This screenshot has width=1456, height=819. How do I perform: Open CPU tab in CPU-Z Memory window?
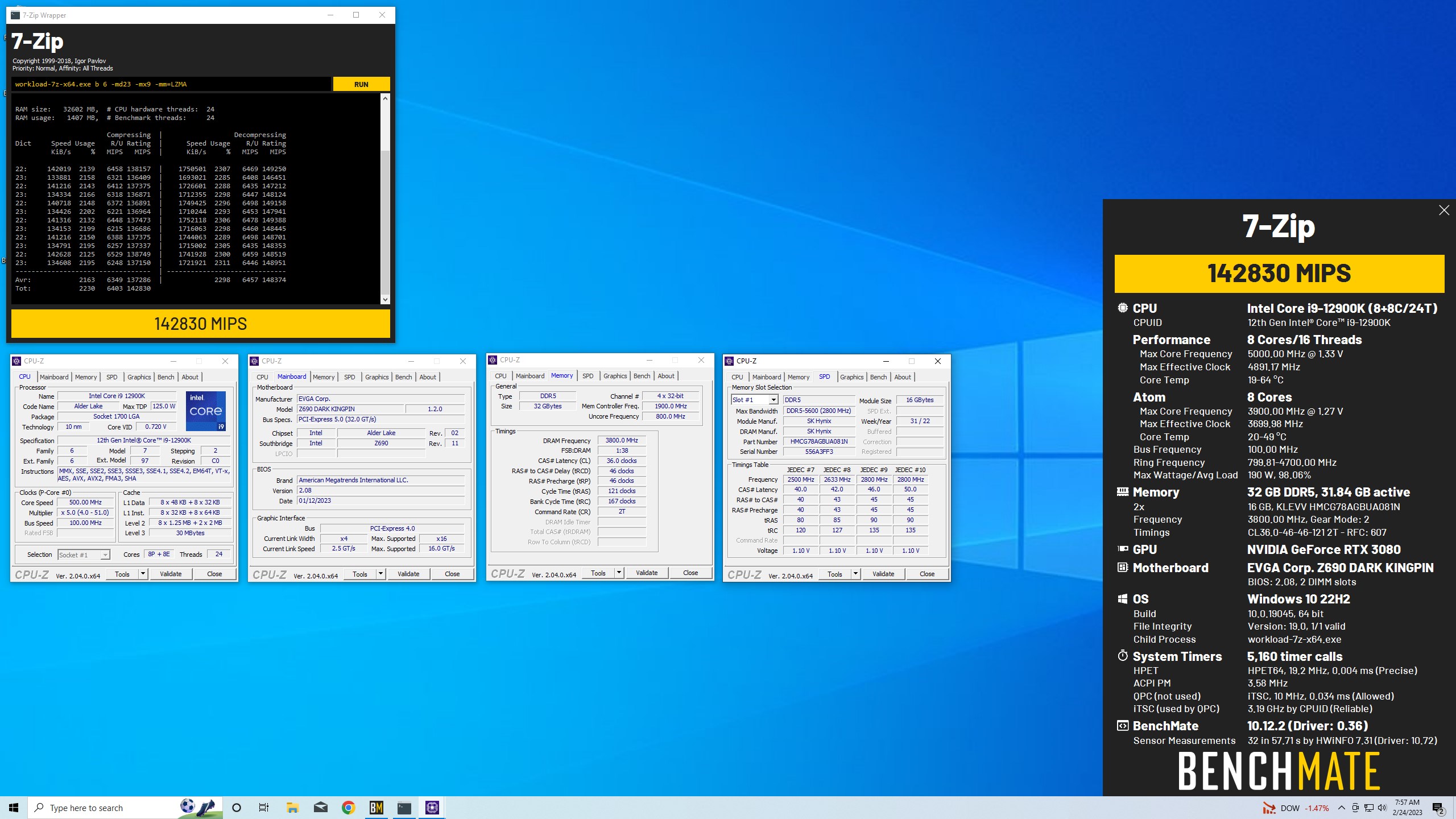pyautogui.click(x=500, y=376)
